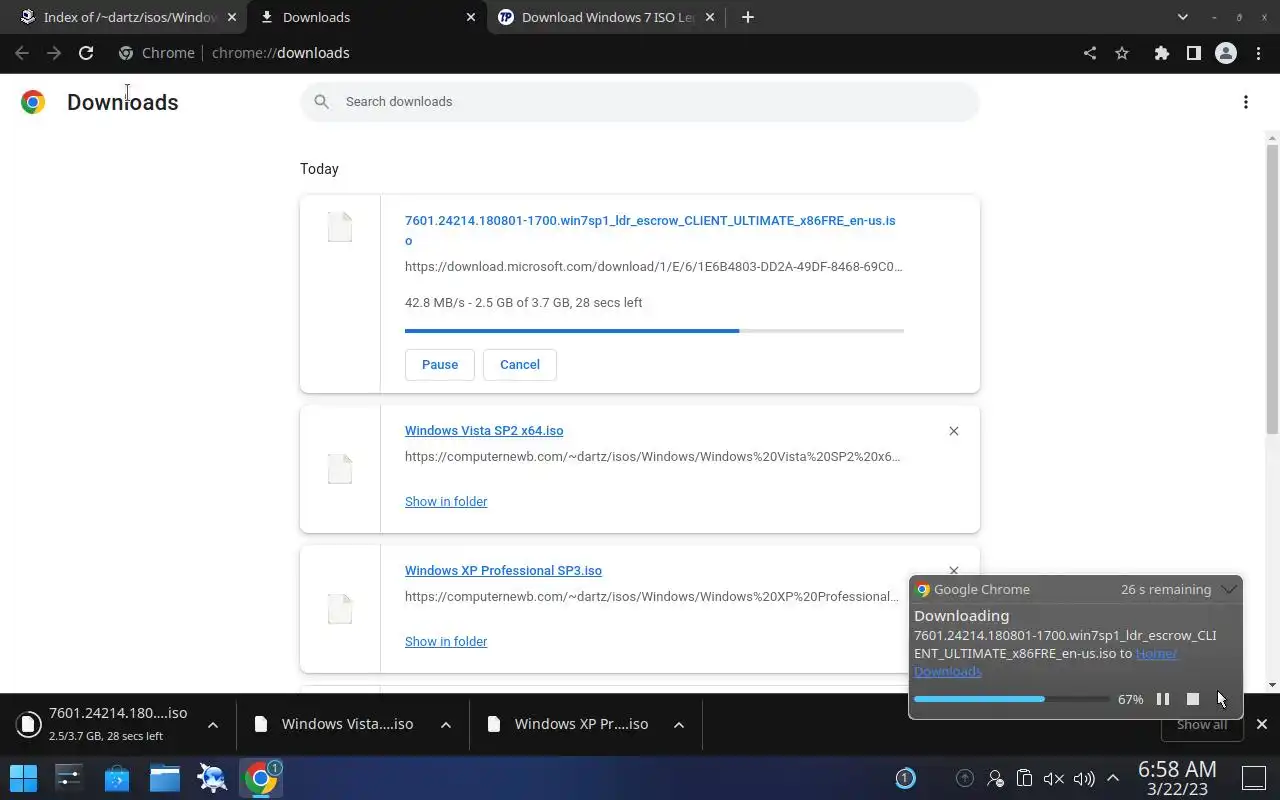Go back using the browser back arrow

pos(22,53)
